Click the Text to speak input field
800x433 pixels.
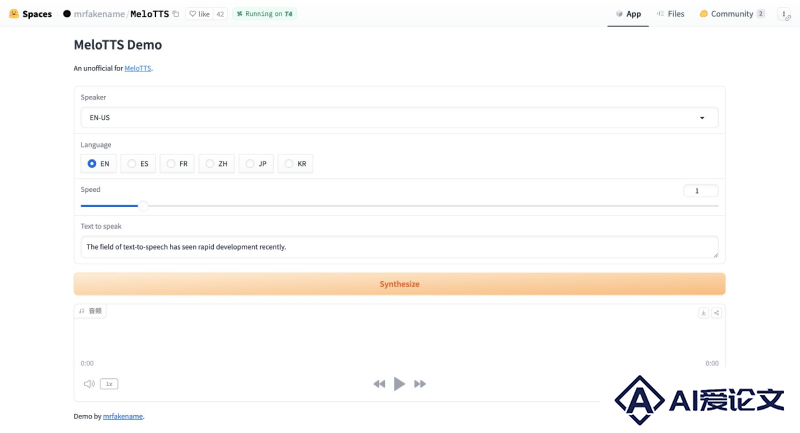pos(399,247)
